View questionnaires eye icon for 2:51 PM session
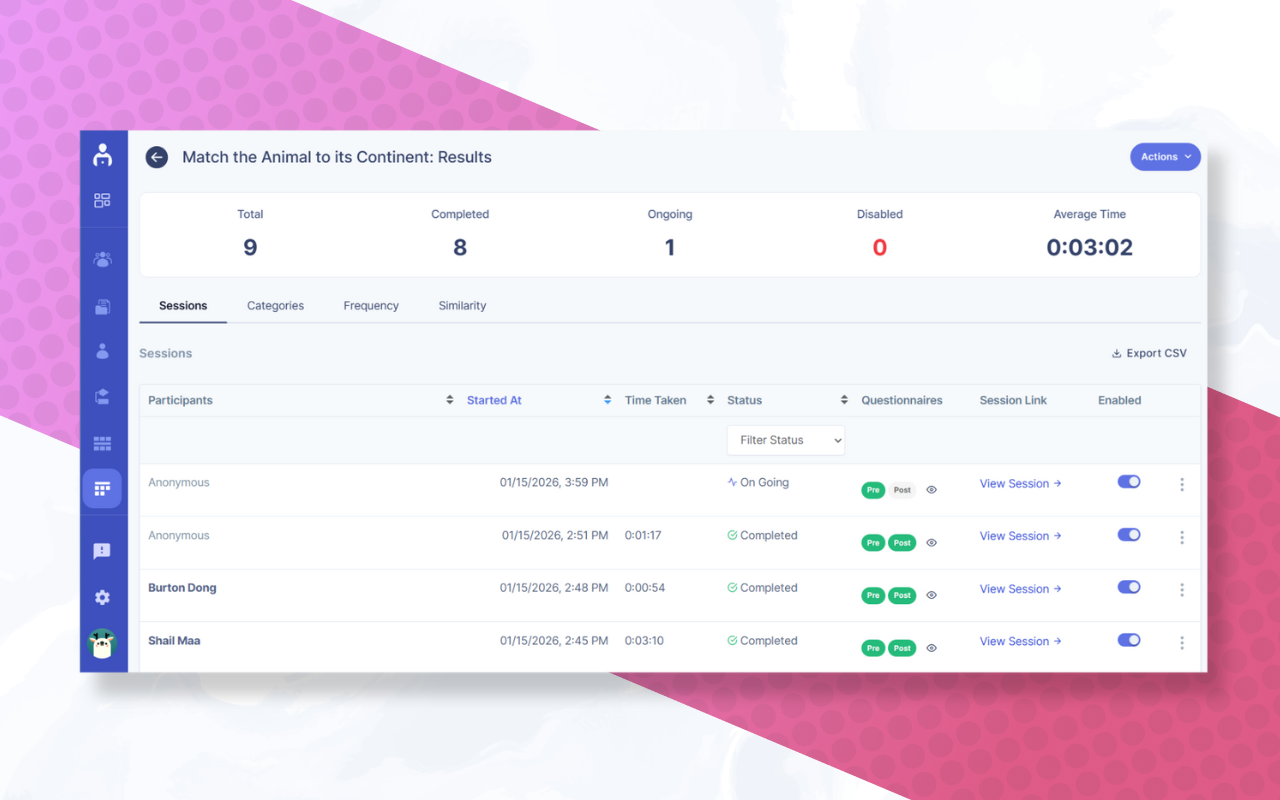 [931, 543]
